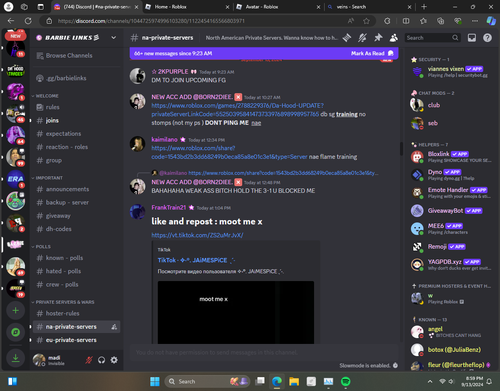Open the eu-private-servers channel
The height and width of the screenshot is (391, 500).
(76, 340)
